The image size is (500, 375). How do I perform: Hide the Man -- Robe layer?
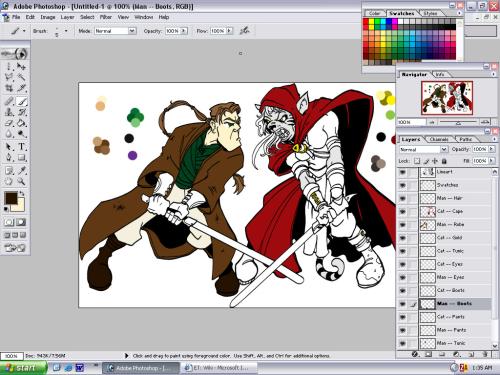[403, 225]
